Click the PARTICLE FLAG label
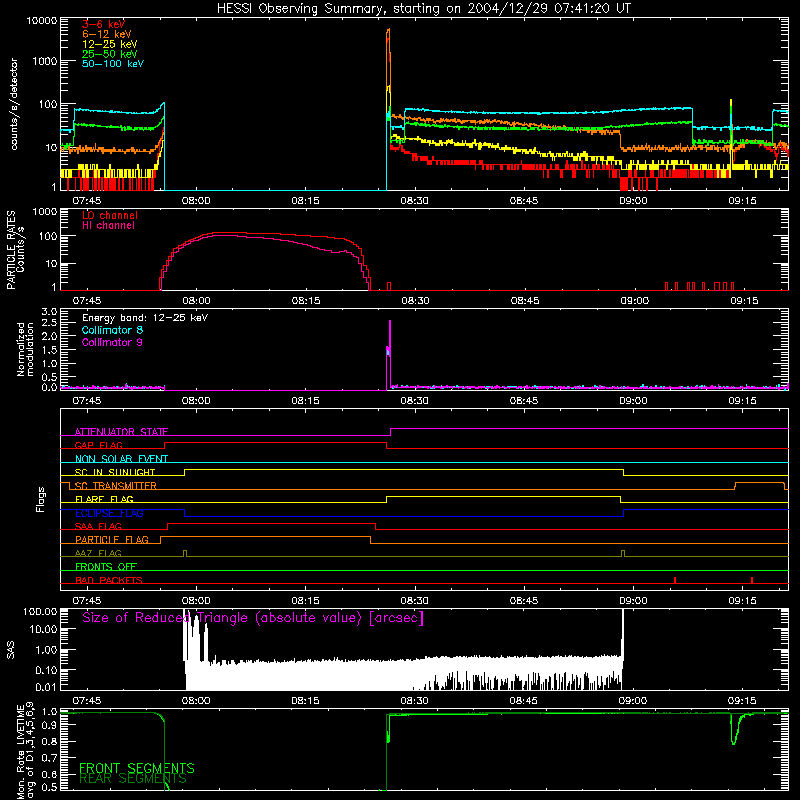The height and width of the screenshot is (800, 800). [x=112, y=539]
